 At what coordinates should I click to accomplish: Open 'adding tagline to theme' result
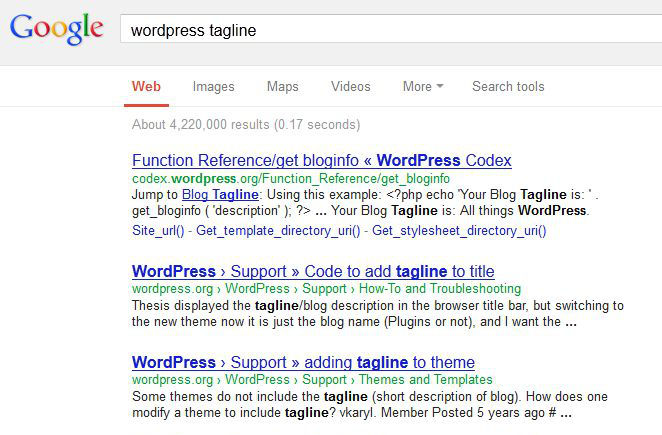coord(303,362)
